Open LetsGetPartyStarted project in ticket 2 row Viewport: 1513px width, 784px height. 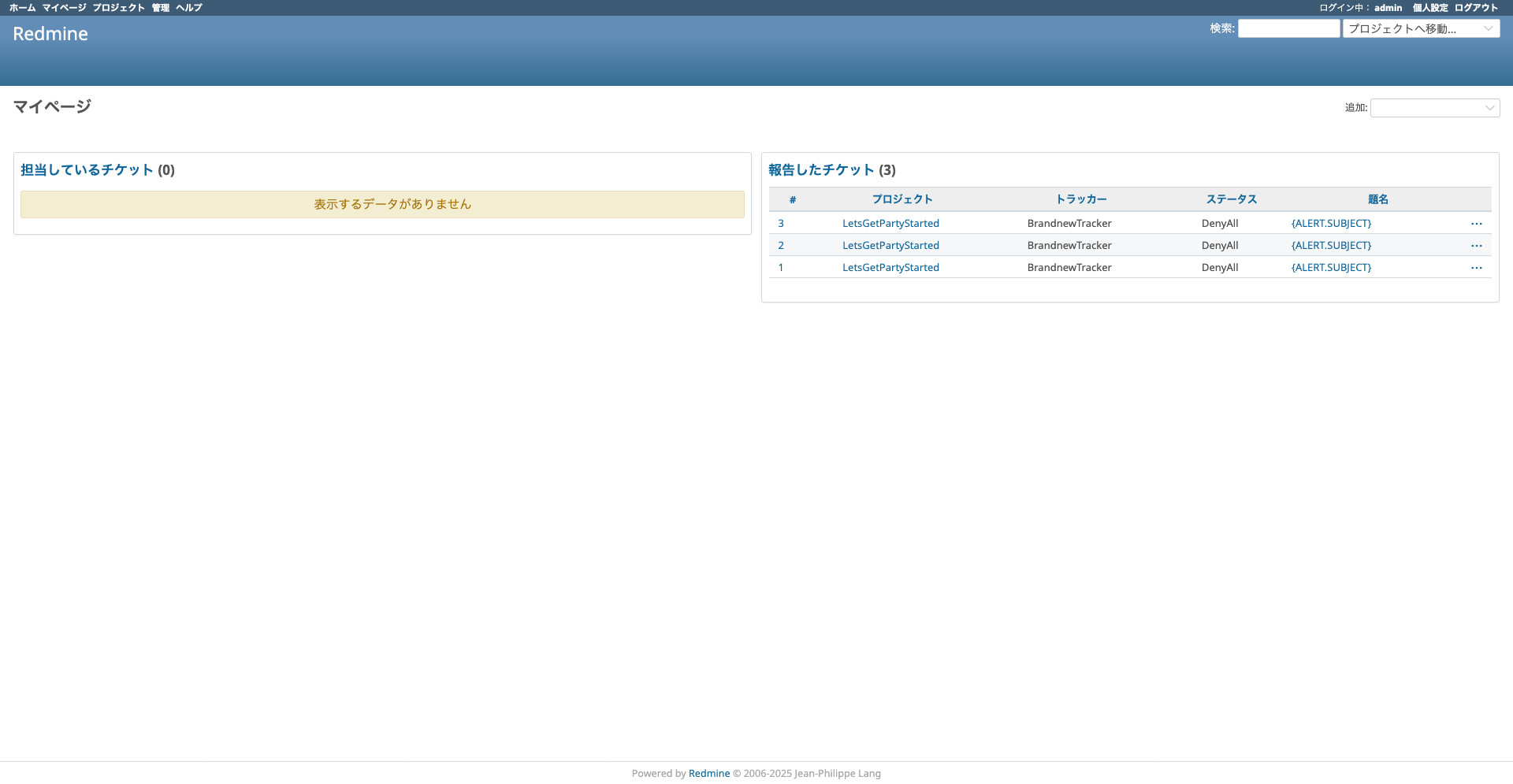pyautogui.click(x=890, y=246)
